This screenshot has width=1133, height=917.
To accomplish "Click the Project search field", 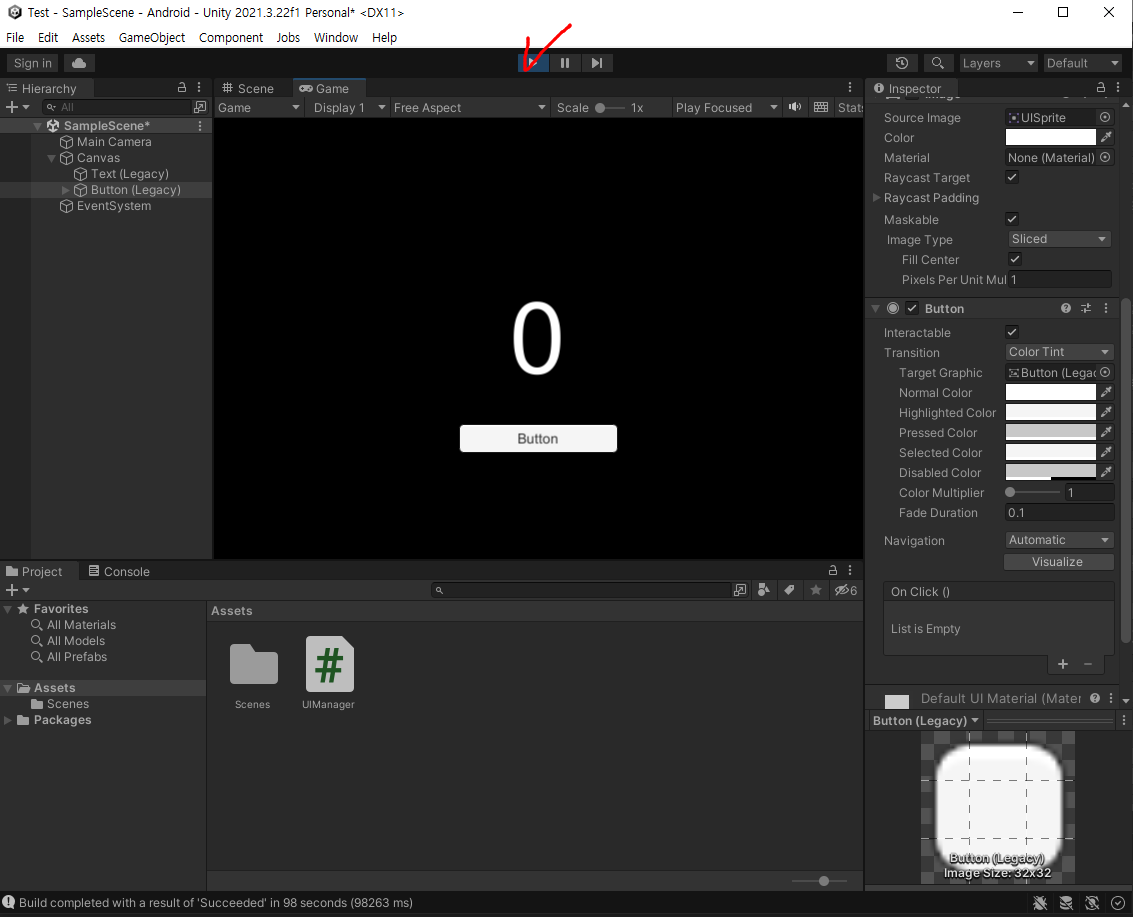I will (581, 590).
